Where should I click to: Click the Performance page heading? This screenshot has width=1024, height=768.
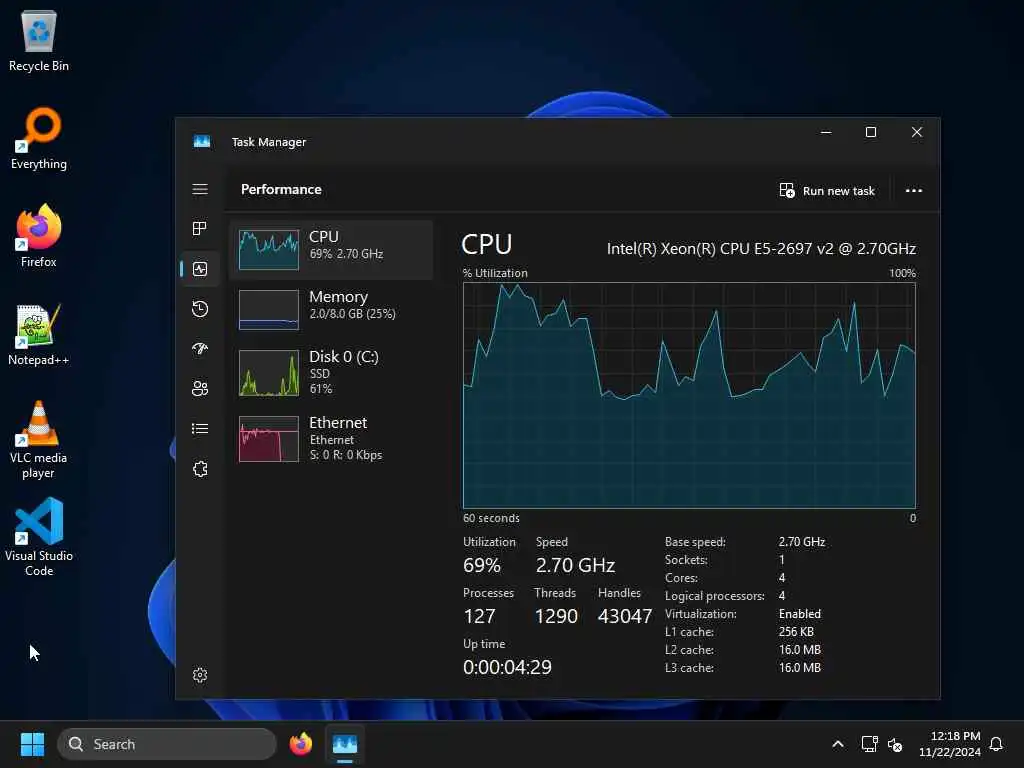tap(281, 189)
